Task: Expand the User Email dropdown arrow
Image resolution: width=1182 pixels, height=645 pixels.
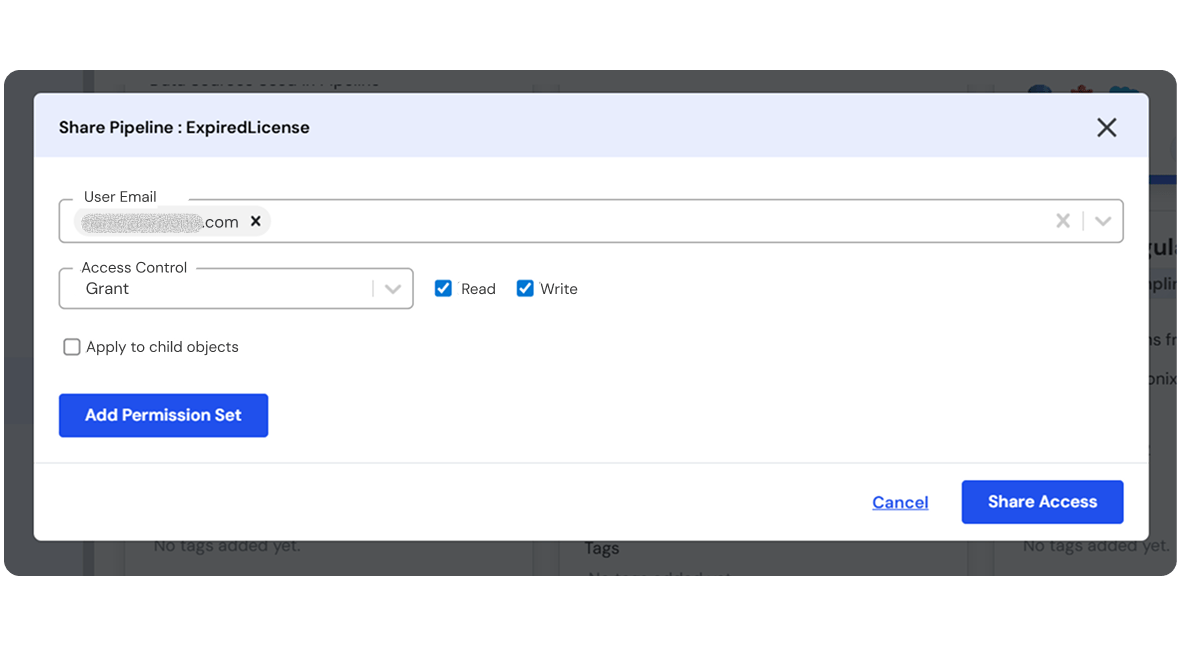Action: tap(1102, 221)
